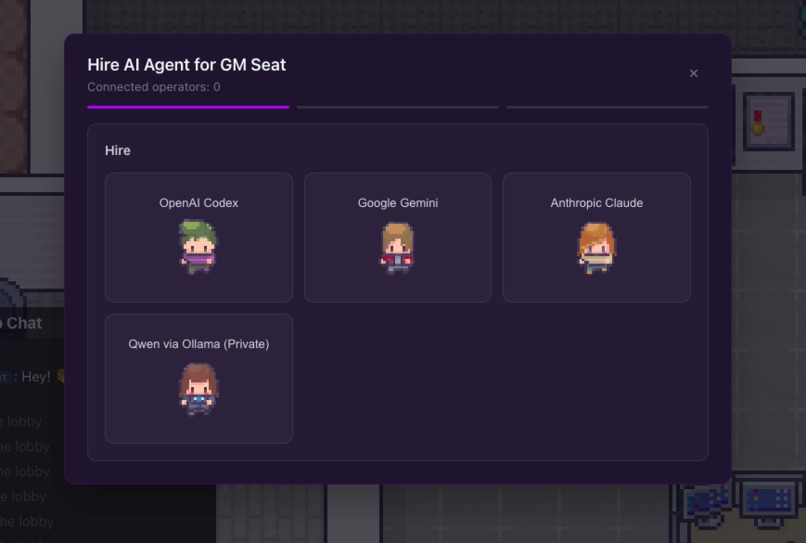Click the "Anthropic Claude" label text

(597, 203)
